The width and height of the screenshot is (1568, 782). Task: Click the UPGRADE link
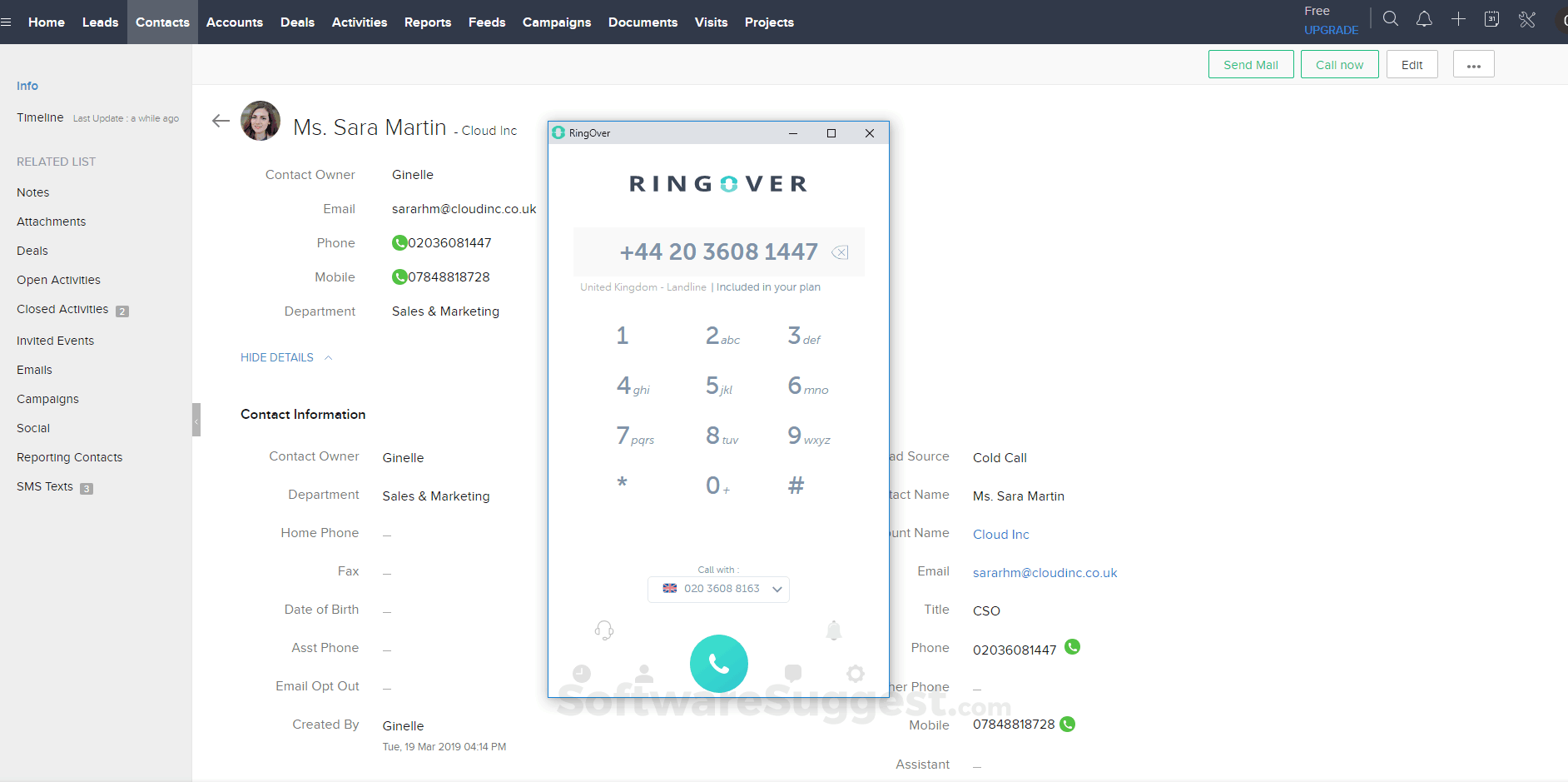coord(1331,30)
